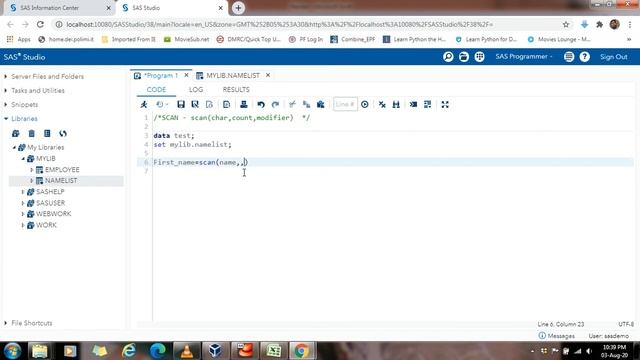
Task: Refresh the Libraries tree
Action: 62,133
